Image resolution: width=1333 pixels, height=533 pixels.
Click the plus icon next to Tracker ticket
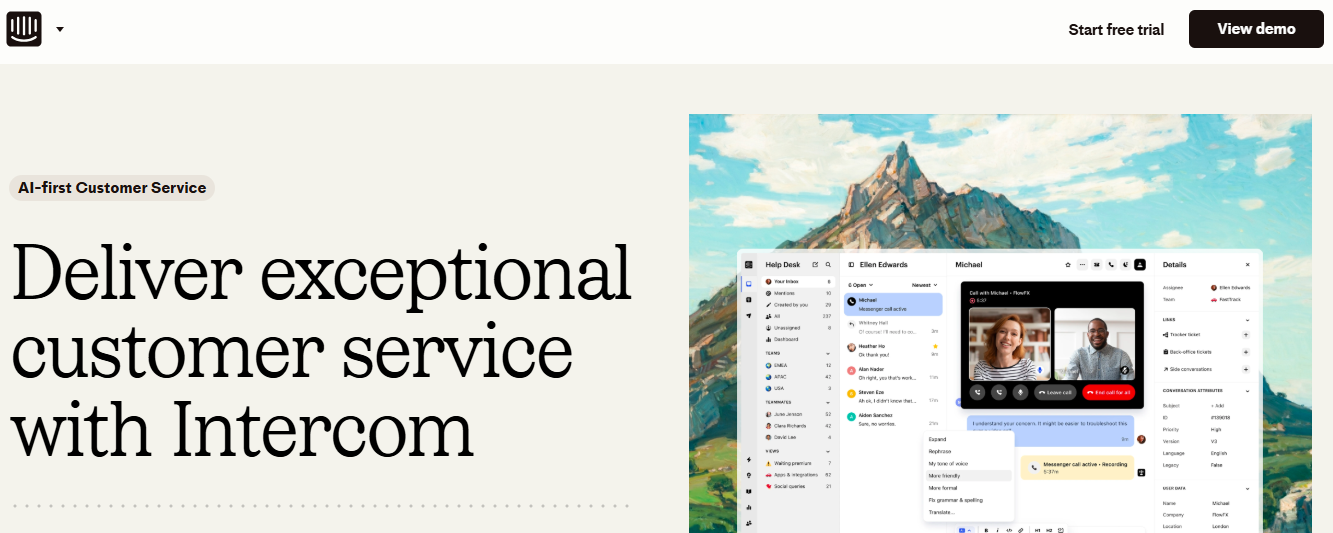click(1245, 335)
